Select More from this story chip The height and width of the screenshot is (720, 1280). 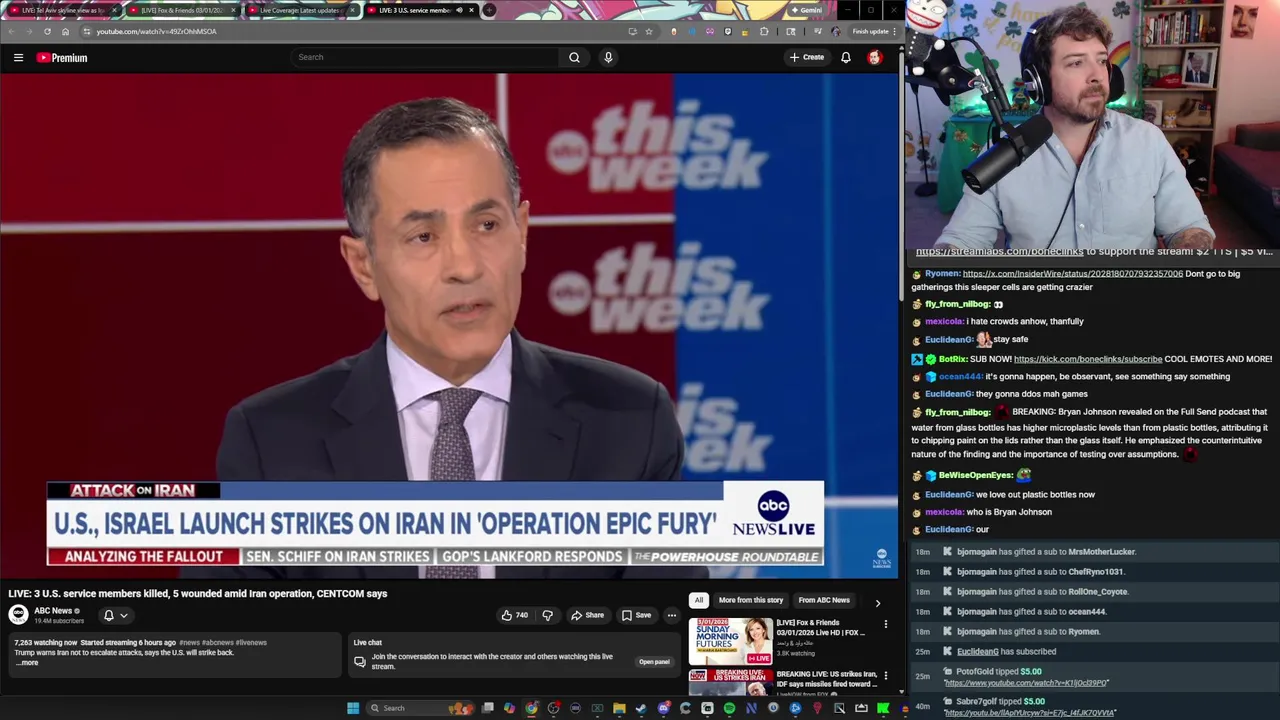tap(750, 600)
